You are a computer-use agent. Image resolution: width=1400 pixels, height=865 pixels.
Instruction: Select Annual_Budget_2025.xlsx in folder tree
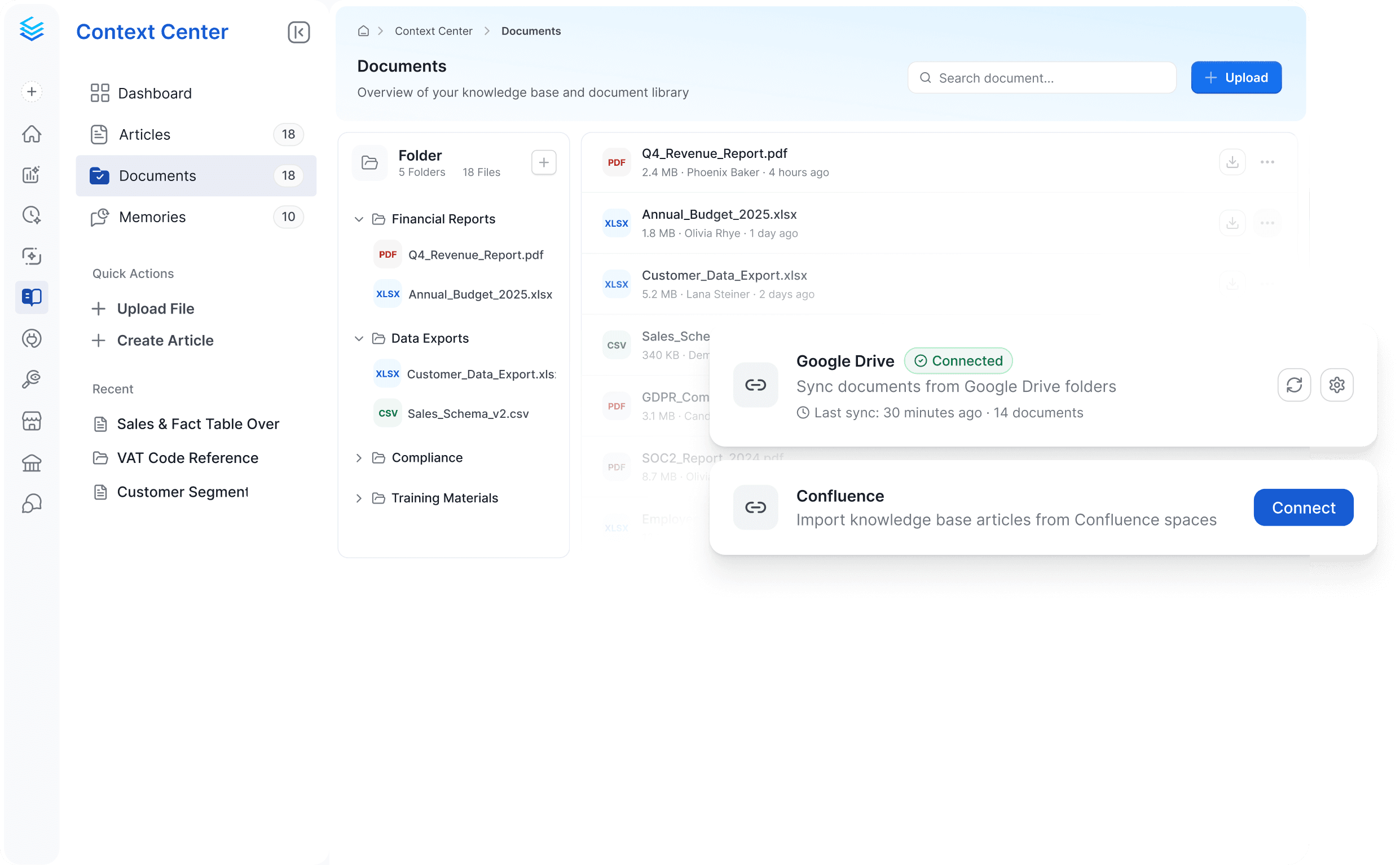point(464,294)
